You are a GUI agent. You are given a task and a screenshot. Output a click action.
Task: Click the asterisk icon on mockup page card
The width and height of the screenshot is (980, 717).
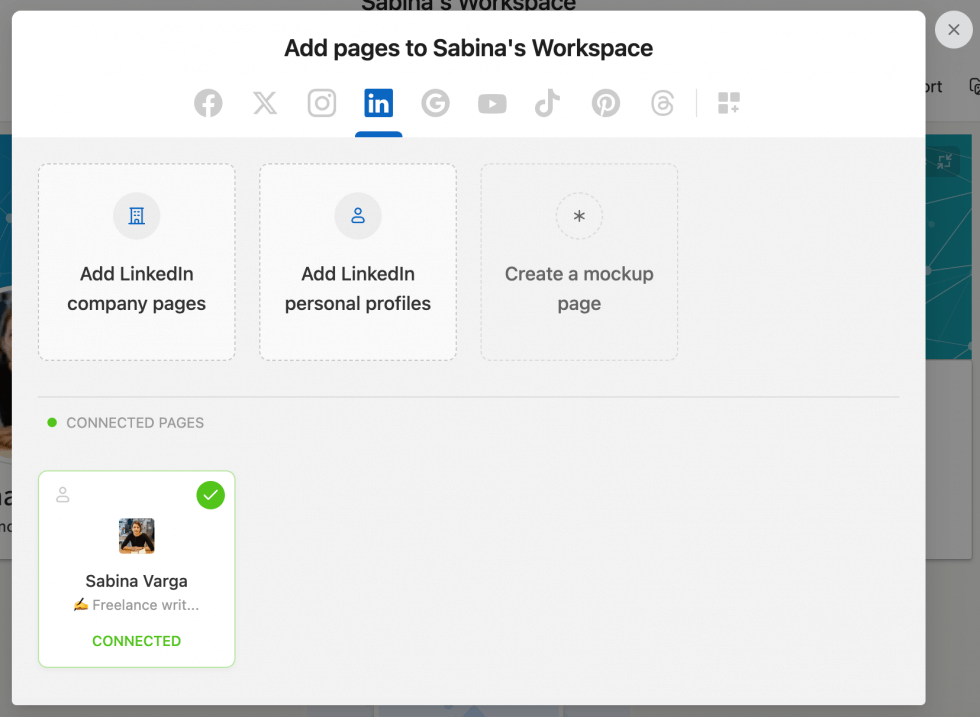click(579, 216)
